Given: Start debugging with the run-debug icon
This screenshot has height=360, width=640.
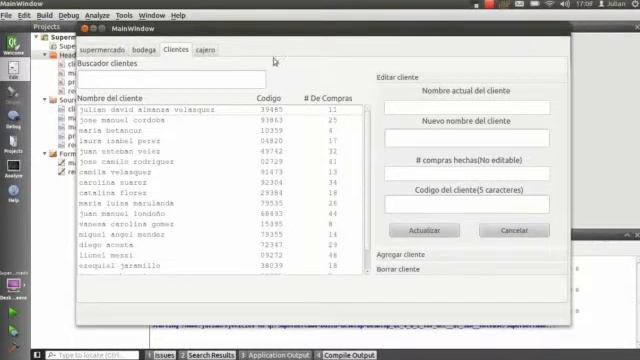Looking at the screenshot, I should tap(13, 331).
